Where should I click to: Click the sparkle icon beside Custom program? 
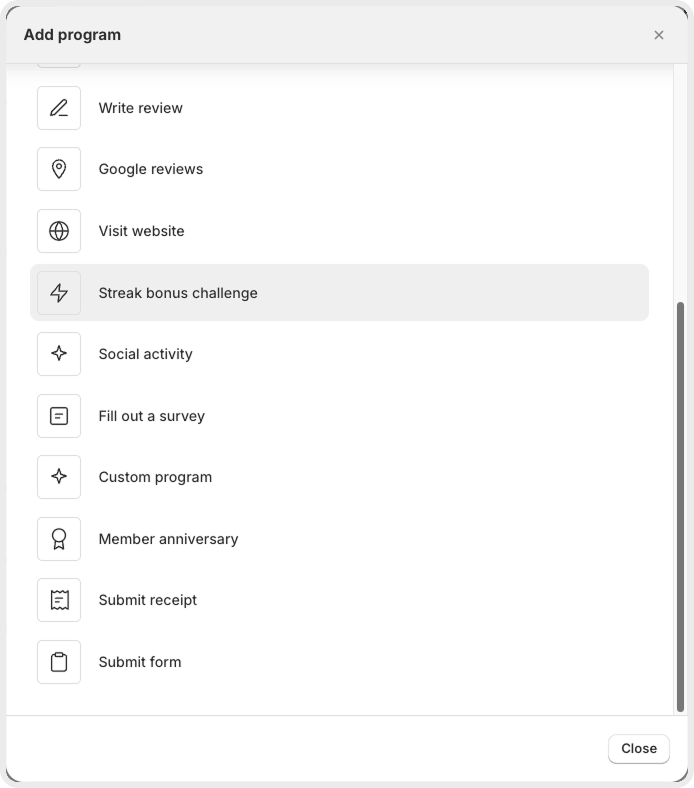[59, 477]
